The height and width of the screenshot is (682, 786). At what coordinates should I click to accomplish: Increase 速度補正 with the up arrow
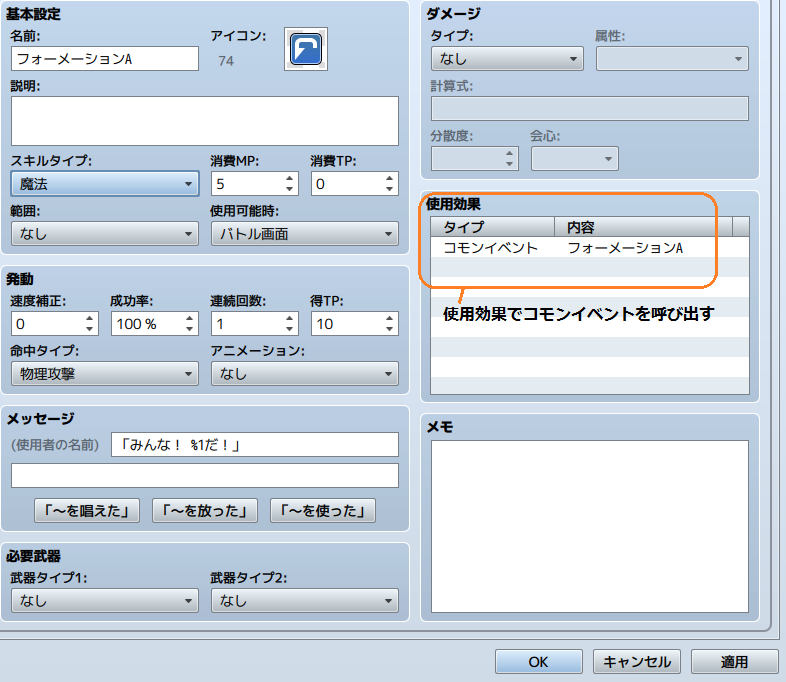(89, 318)
